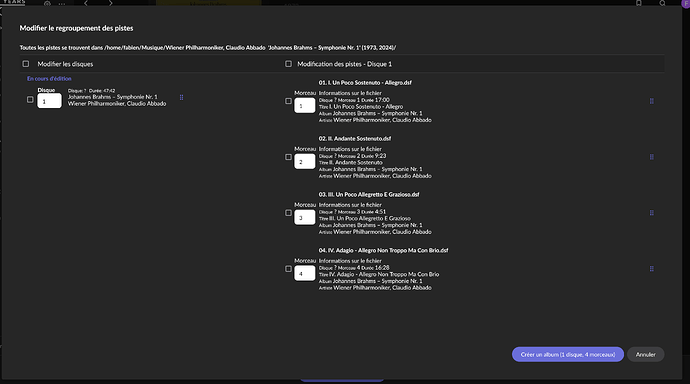Click the 'En cours d'édition' link
The height and width of the screenshot is (384, 690).
49,79
